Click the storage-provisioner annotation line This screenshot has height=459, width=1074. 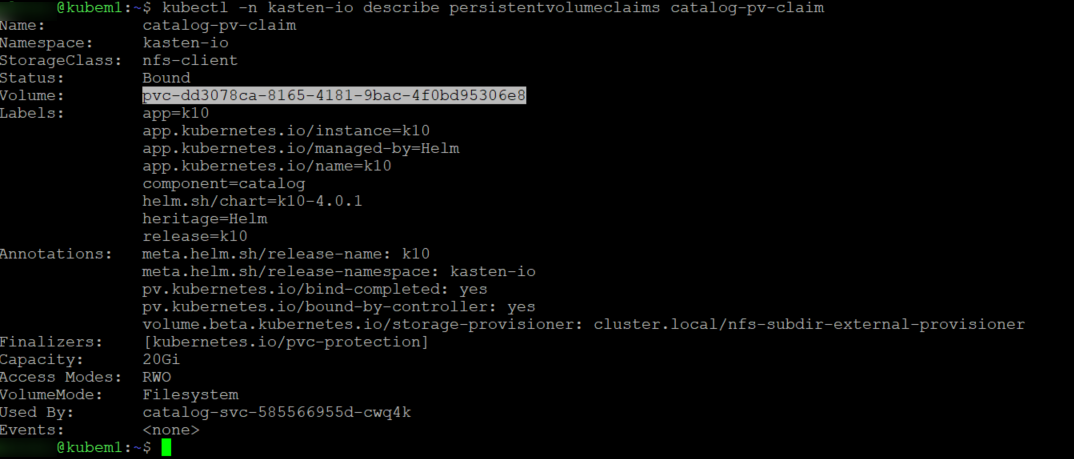coord(583,324)
